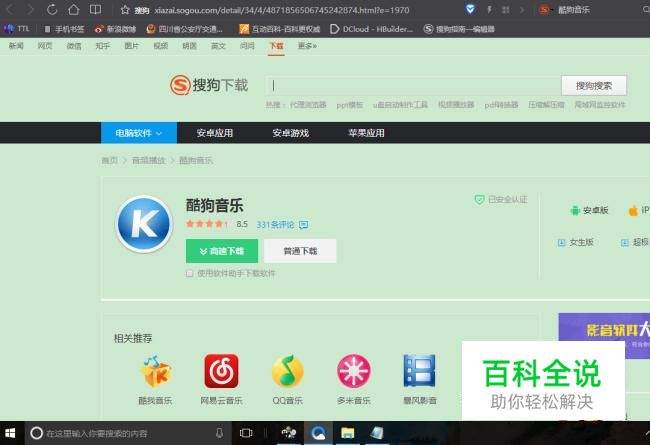Click the 搜狗搜索 button
650x445 pixels.
click(594, 85)
